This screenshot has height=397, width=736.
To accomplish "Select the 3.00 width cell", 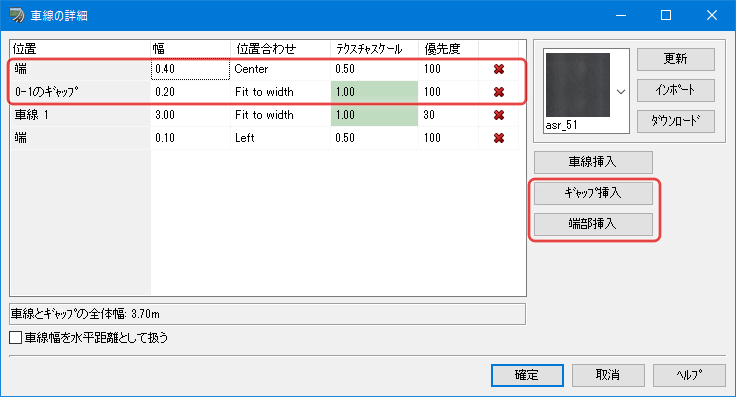I will [x=190, y=115].
